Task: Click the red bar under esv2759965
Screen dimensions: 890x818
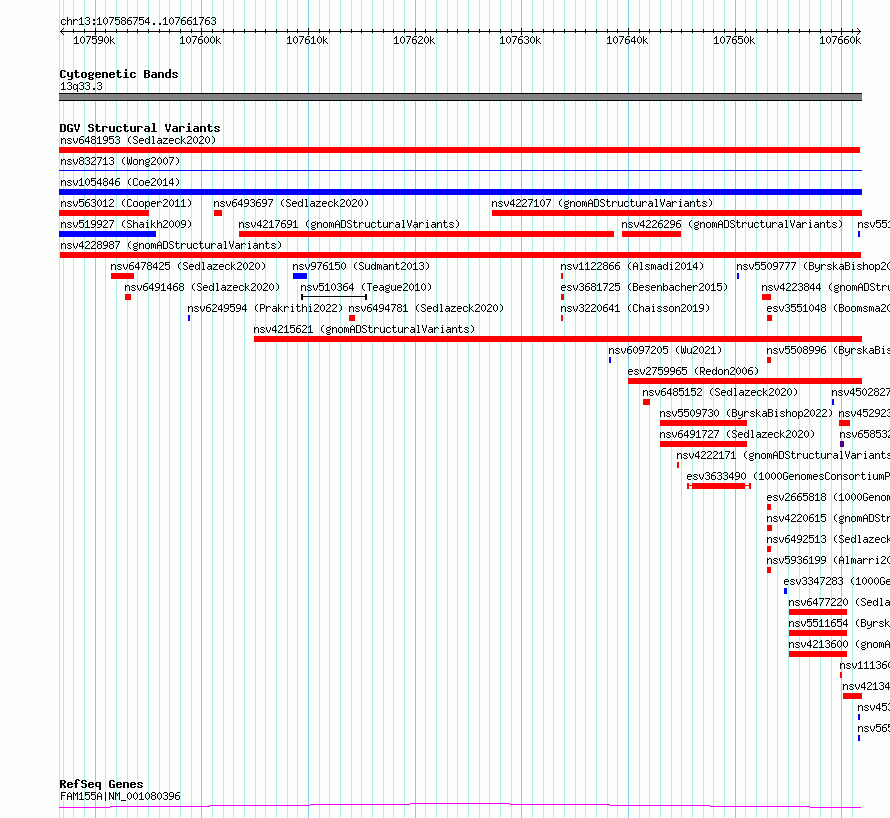Action: 745,381
